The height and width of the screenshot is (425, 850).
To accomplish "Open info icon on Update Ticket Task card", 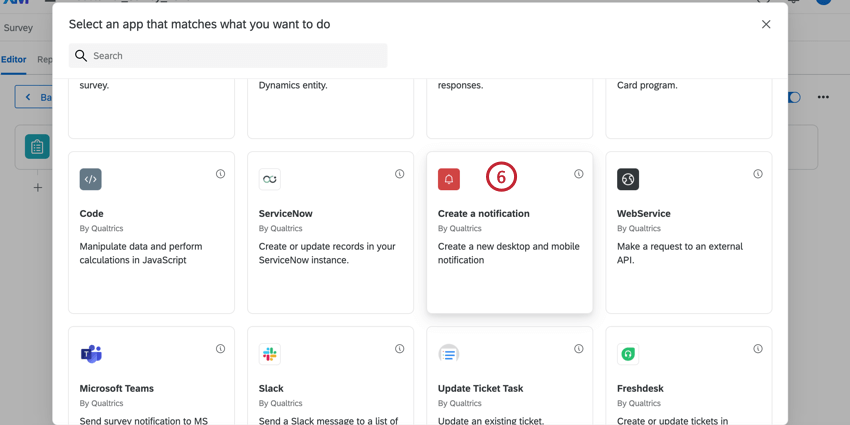I will [x=579, y=349].
